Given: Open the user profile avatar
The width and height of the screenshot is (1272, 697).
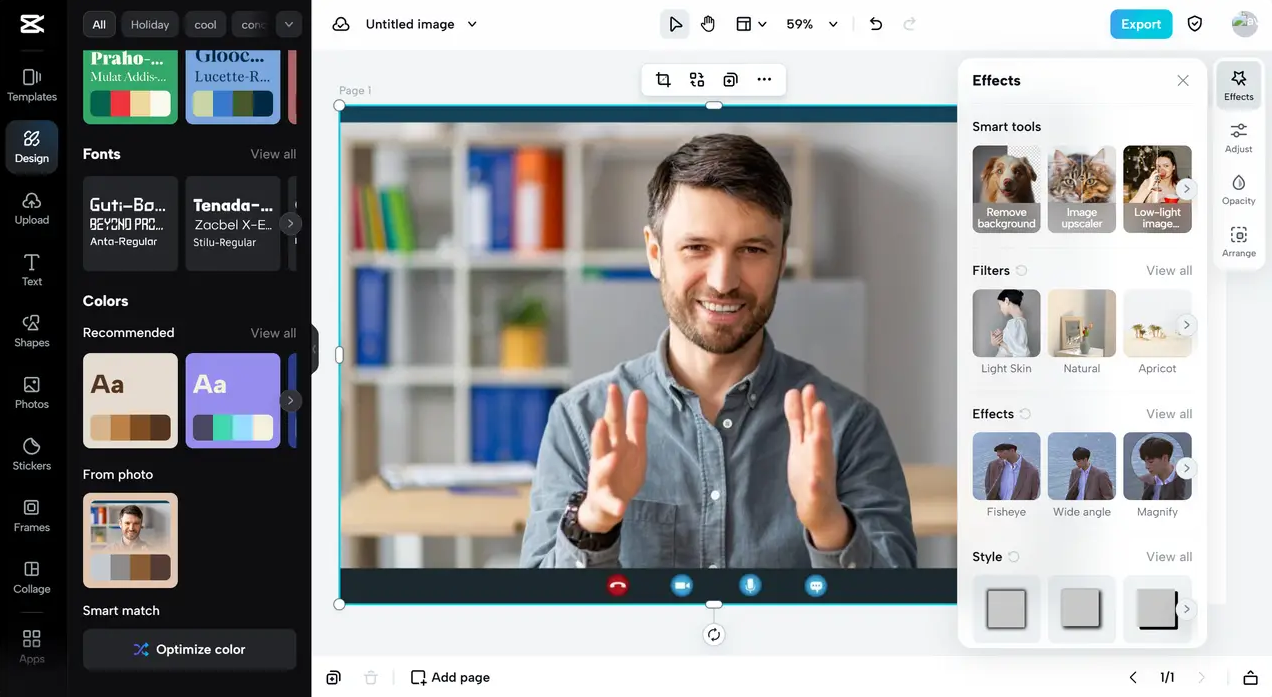Looking at the screenshot, I should 1244,24.
